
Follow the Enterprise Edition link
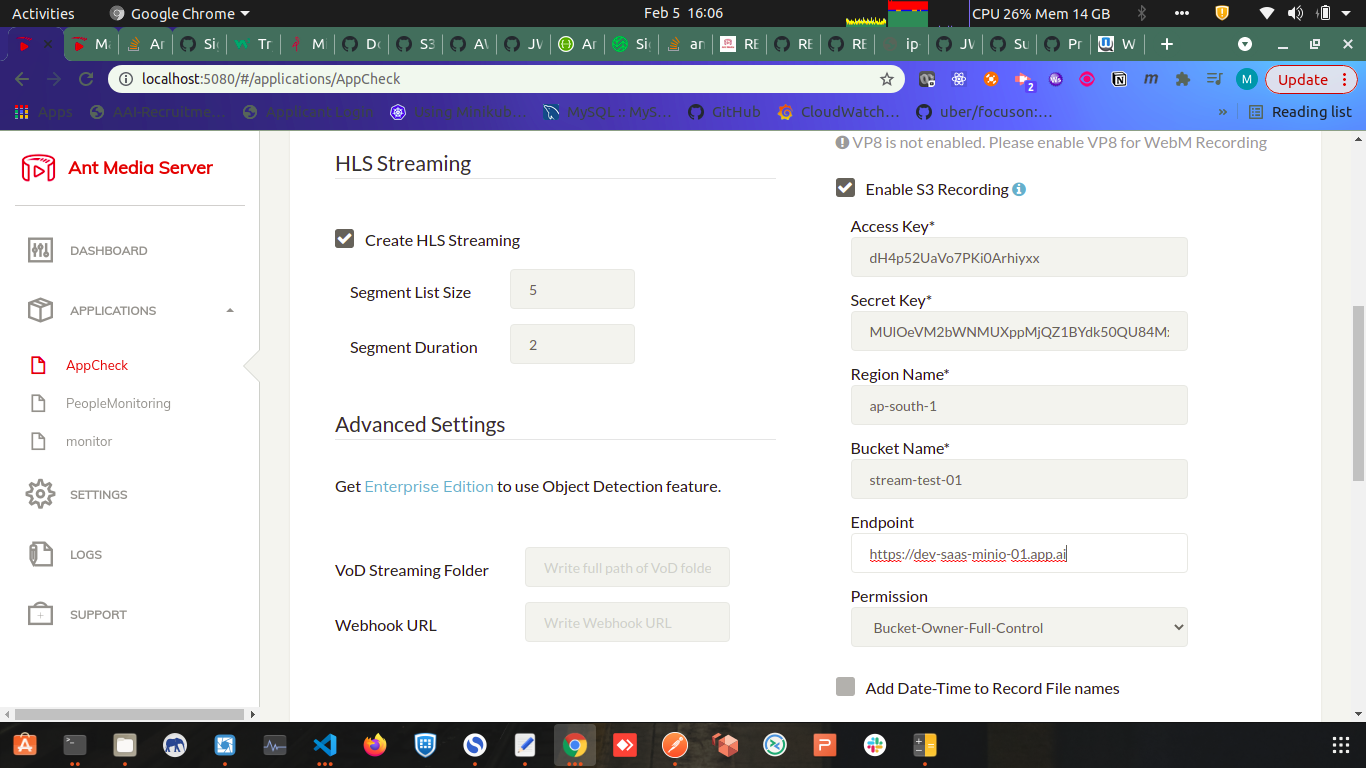coord(429,486)
